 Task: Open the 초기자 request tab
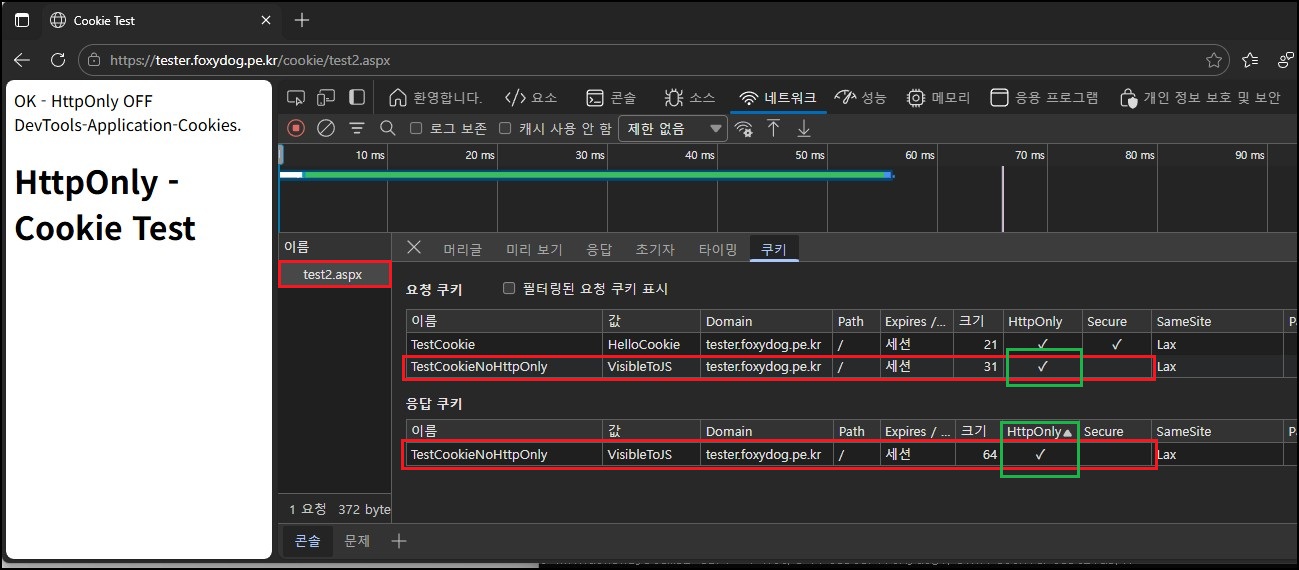(x=655, y=249)
